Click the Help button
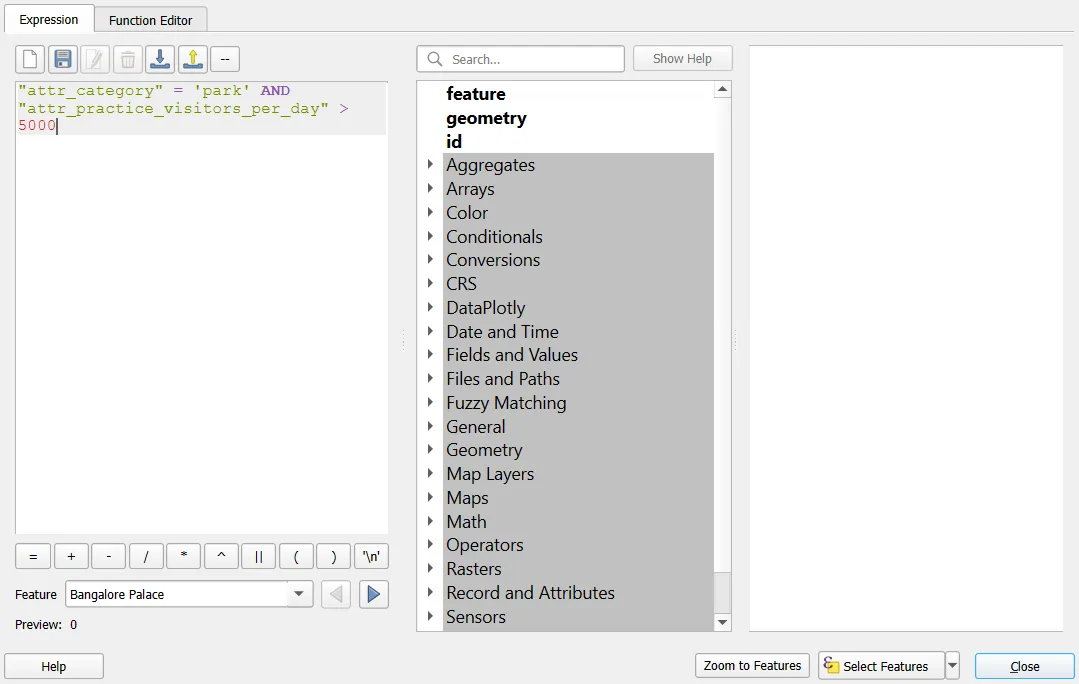This screenshot has height=684, width=1079. [54, 666]
